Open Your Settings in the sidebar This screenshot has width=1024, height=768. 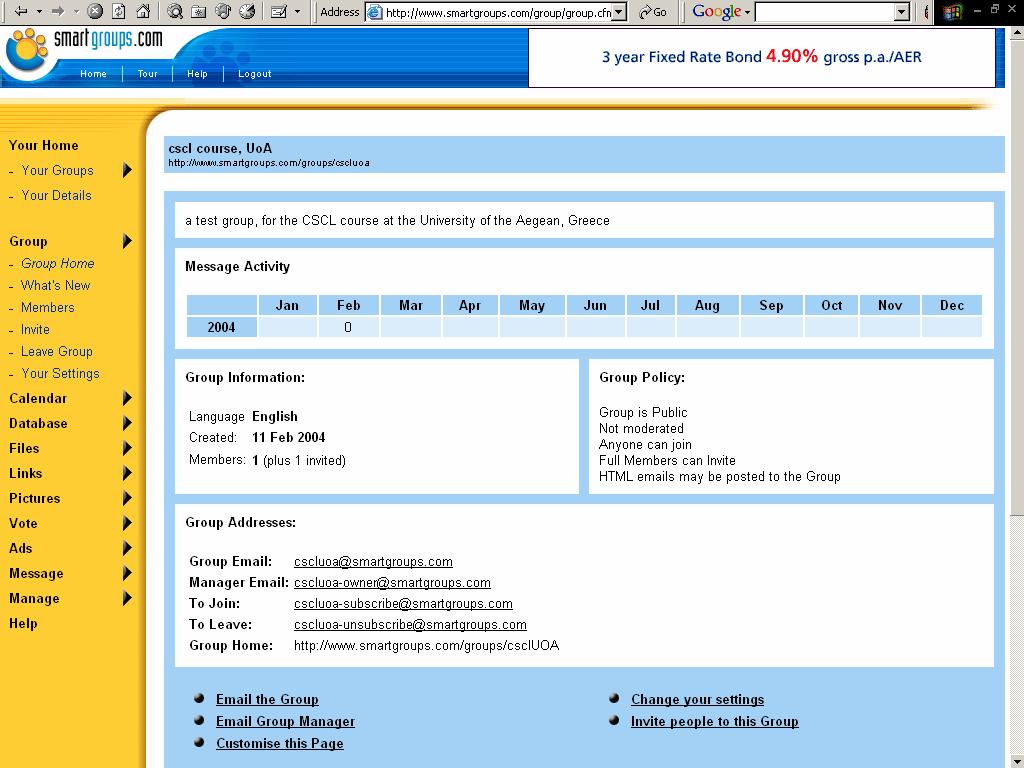[61, 374]
